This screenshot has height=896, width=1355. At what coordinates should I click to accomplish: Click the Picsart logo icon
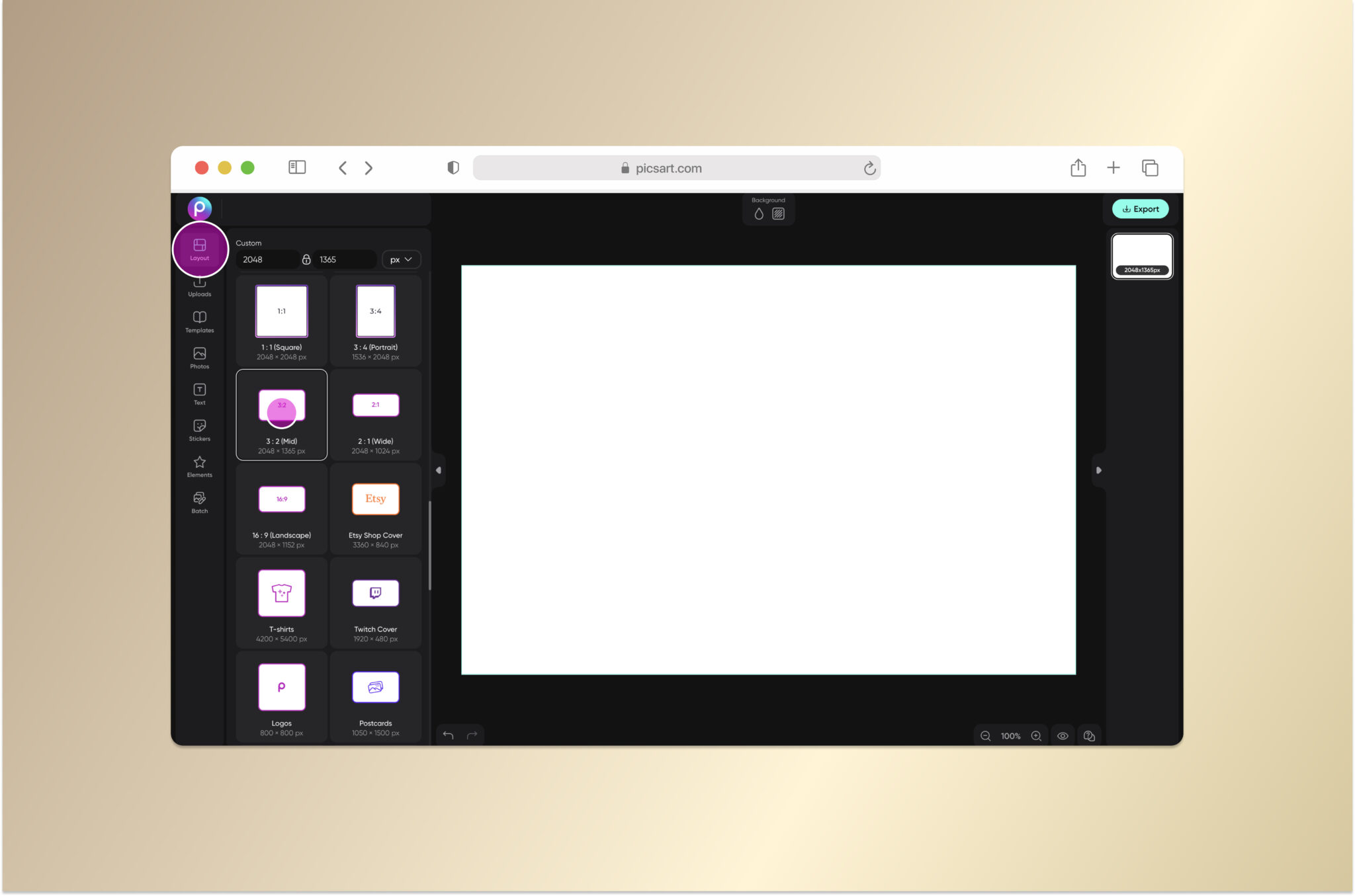point(199,208)
